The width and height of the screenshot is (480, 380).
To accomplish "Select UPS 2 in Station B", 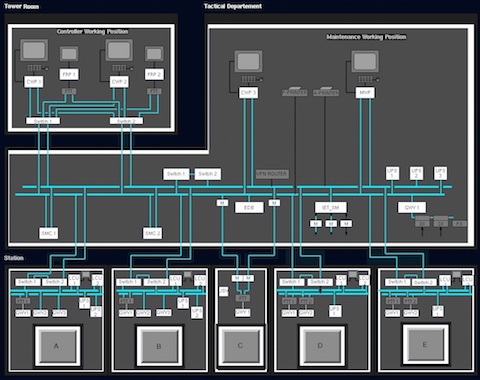I will [x=197, y=312].
